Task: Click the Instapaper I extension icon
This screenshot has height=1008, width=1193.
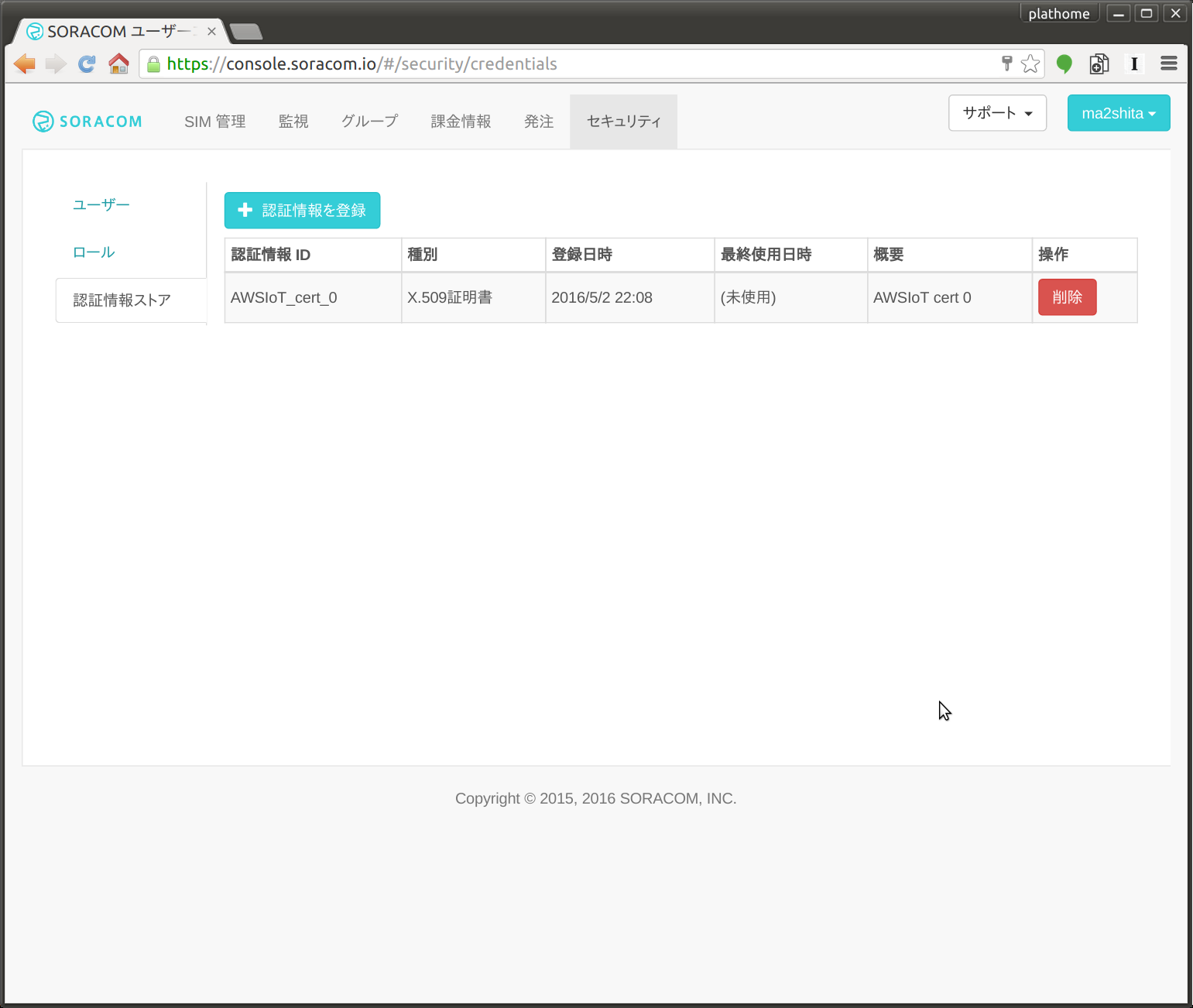Action: tap(1134, 64)
